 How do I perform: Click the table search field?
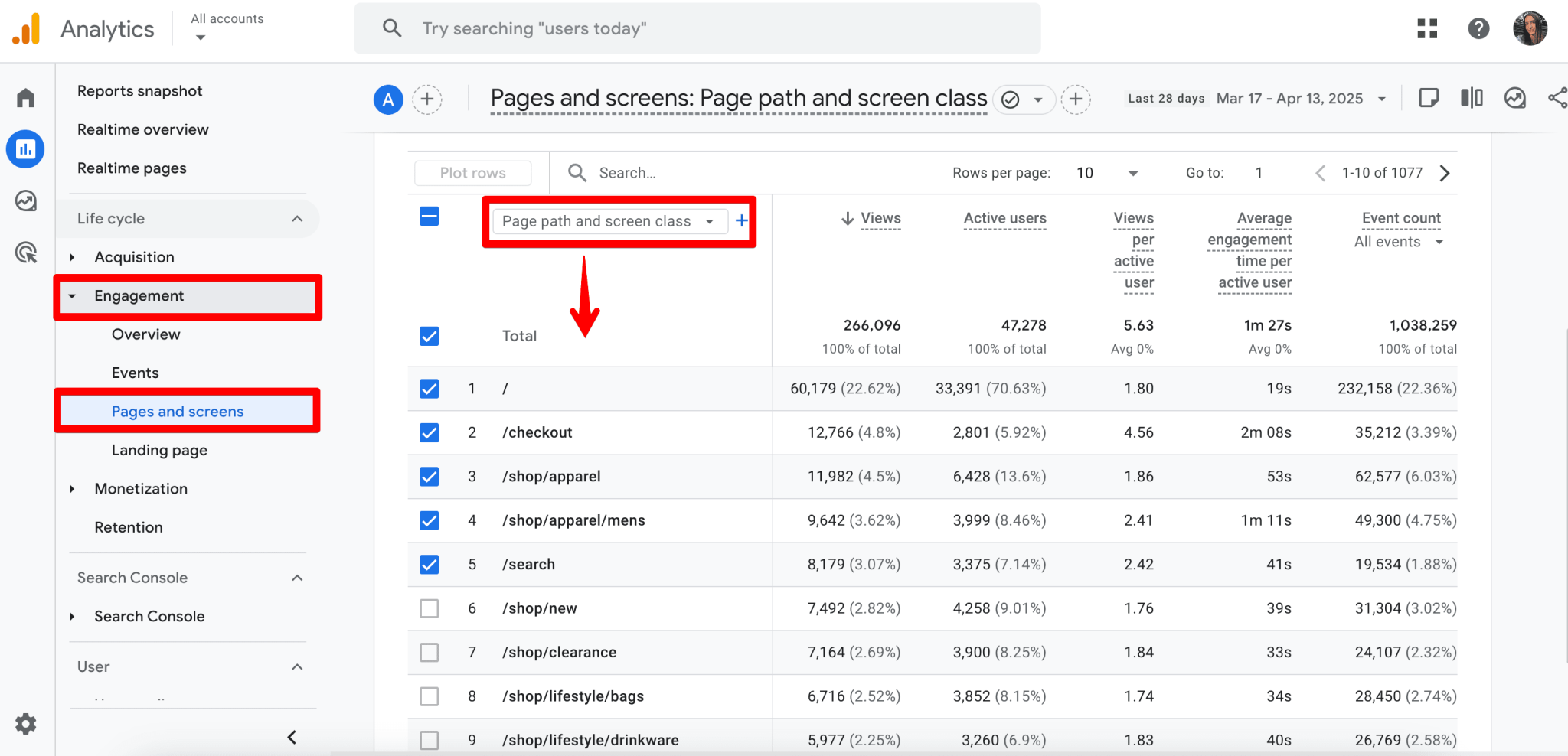[689, 173]
